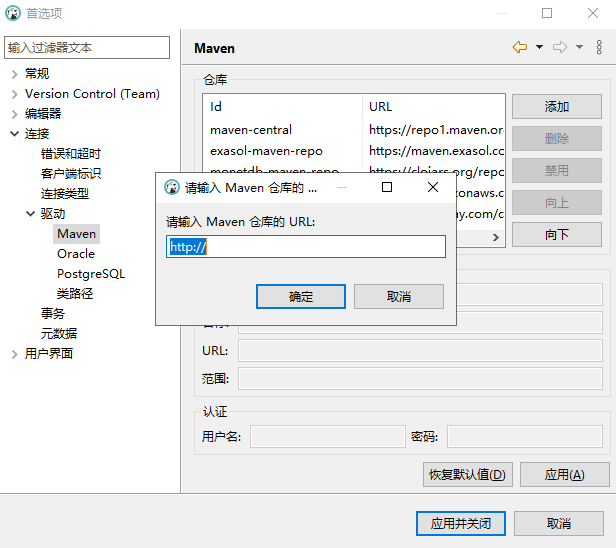This screenshot has width=616, height=548.
Task: Click the DBeaver icon in dialog title
Action: (x=172, y=187)
